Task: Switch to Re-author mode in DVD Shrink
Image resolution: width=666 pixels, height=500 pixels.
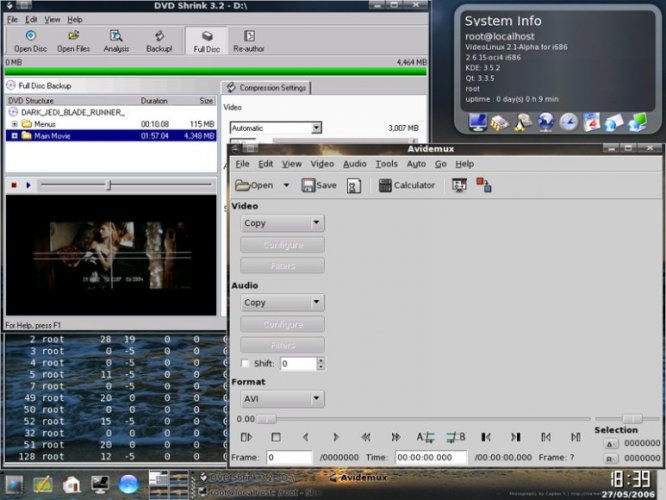Action: tap(249, 41)
